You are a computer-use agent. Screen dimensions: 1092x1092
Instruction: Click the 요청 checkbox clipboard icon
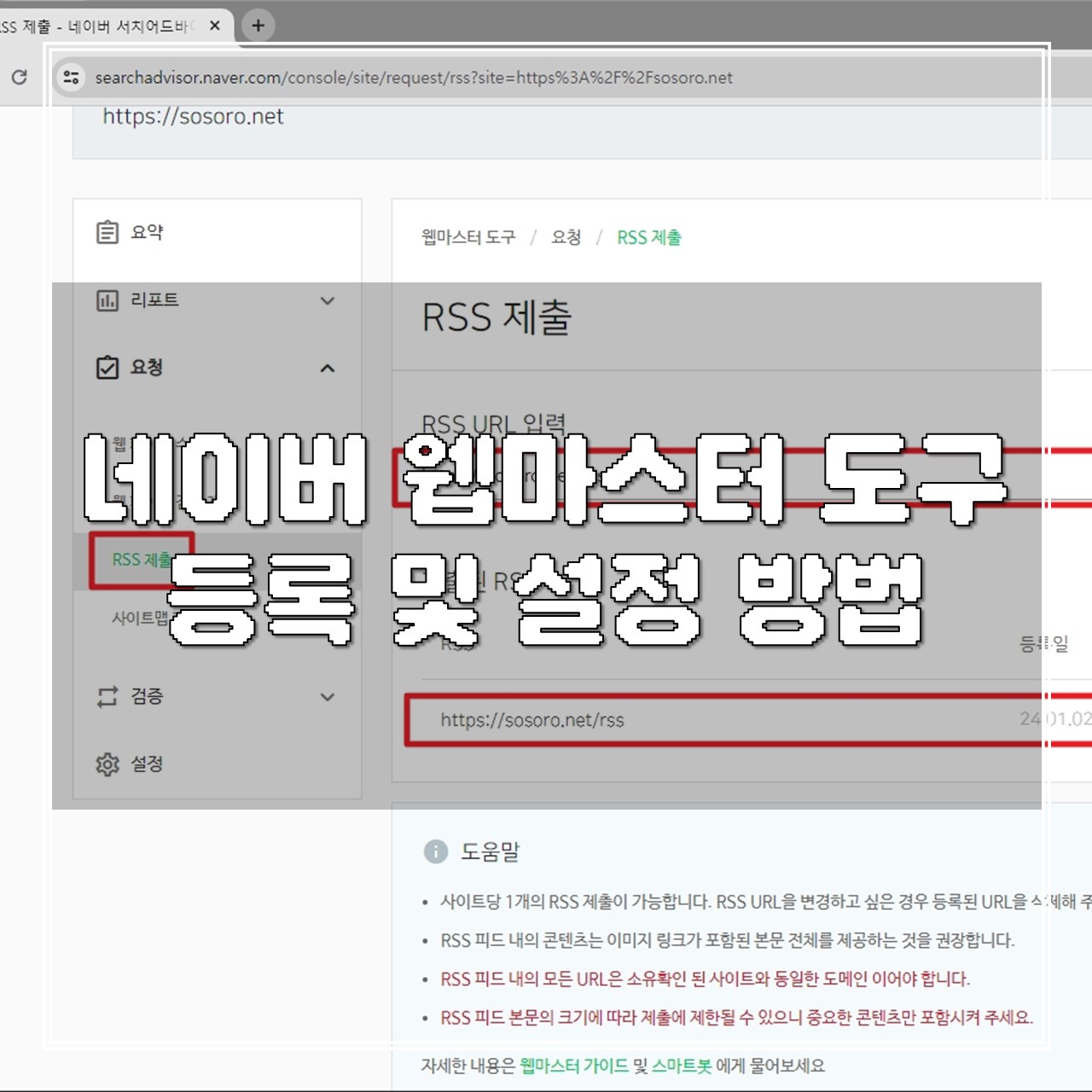click(107, 368)
